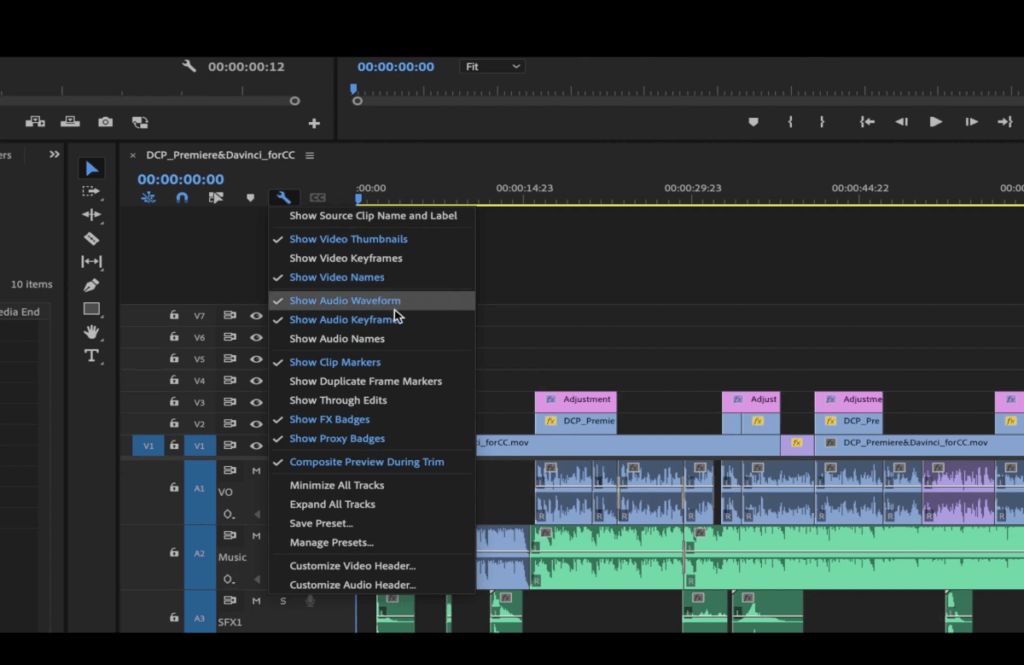Select the Ripple Edit tool
This screenshot has height=665, width=1024.
[92, 212]
